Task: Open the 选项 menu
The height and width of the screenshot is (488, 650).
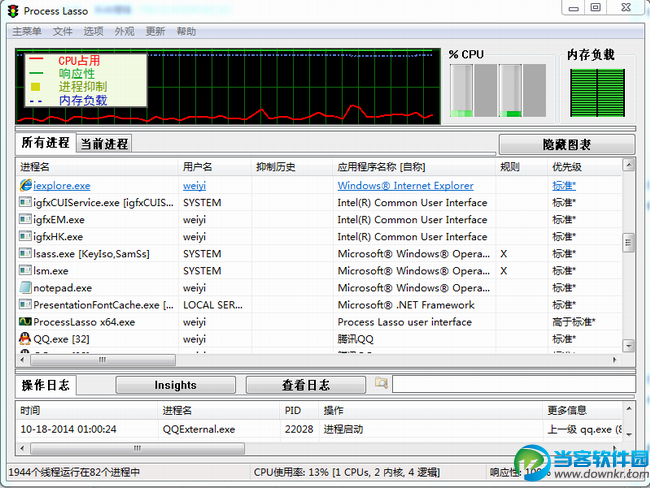Action: pos(94,32)
